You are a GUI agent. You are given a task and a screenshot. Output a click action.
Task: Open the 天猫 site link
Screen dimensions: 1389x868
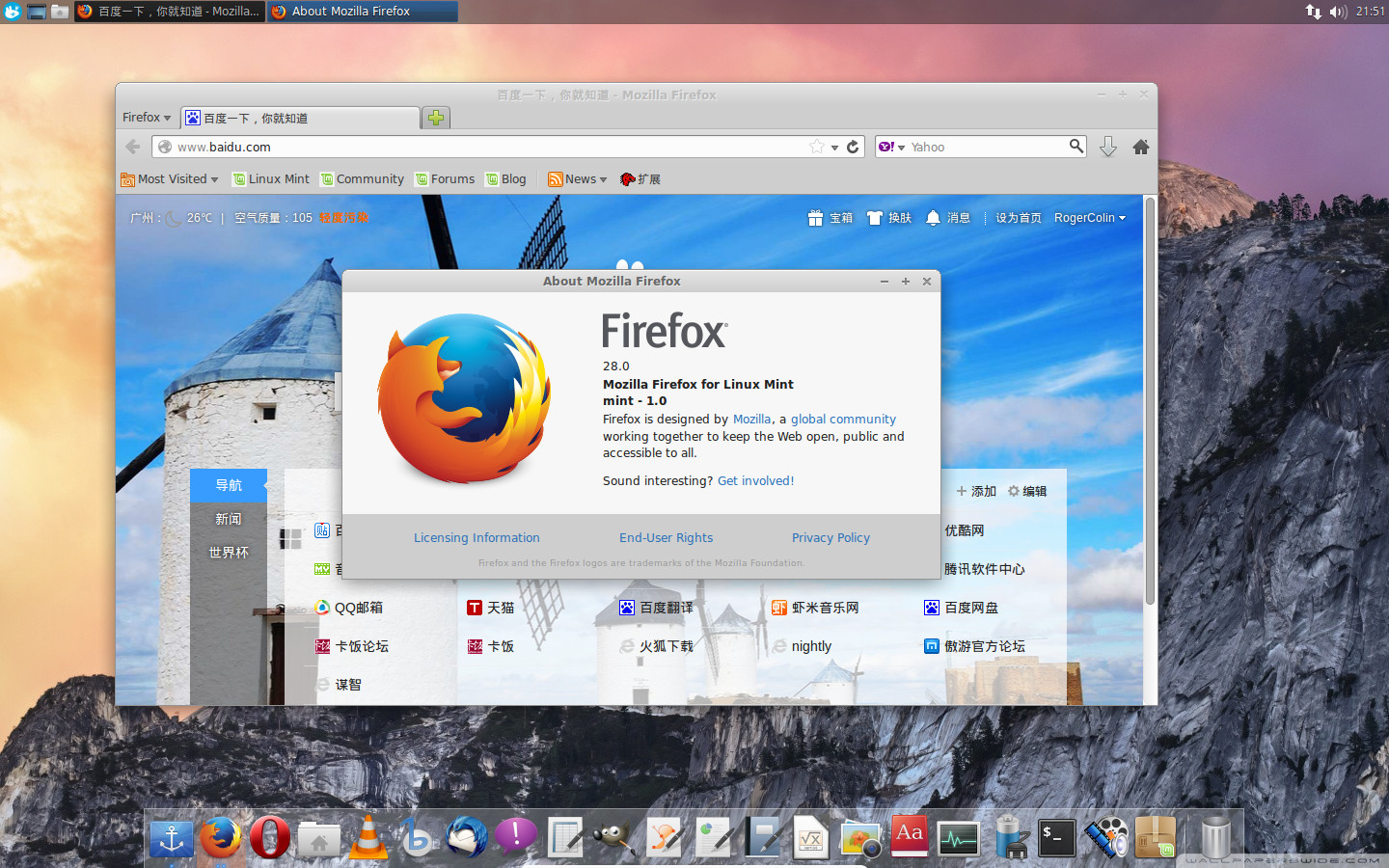click(x=490, y=608)
